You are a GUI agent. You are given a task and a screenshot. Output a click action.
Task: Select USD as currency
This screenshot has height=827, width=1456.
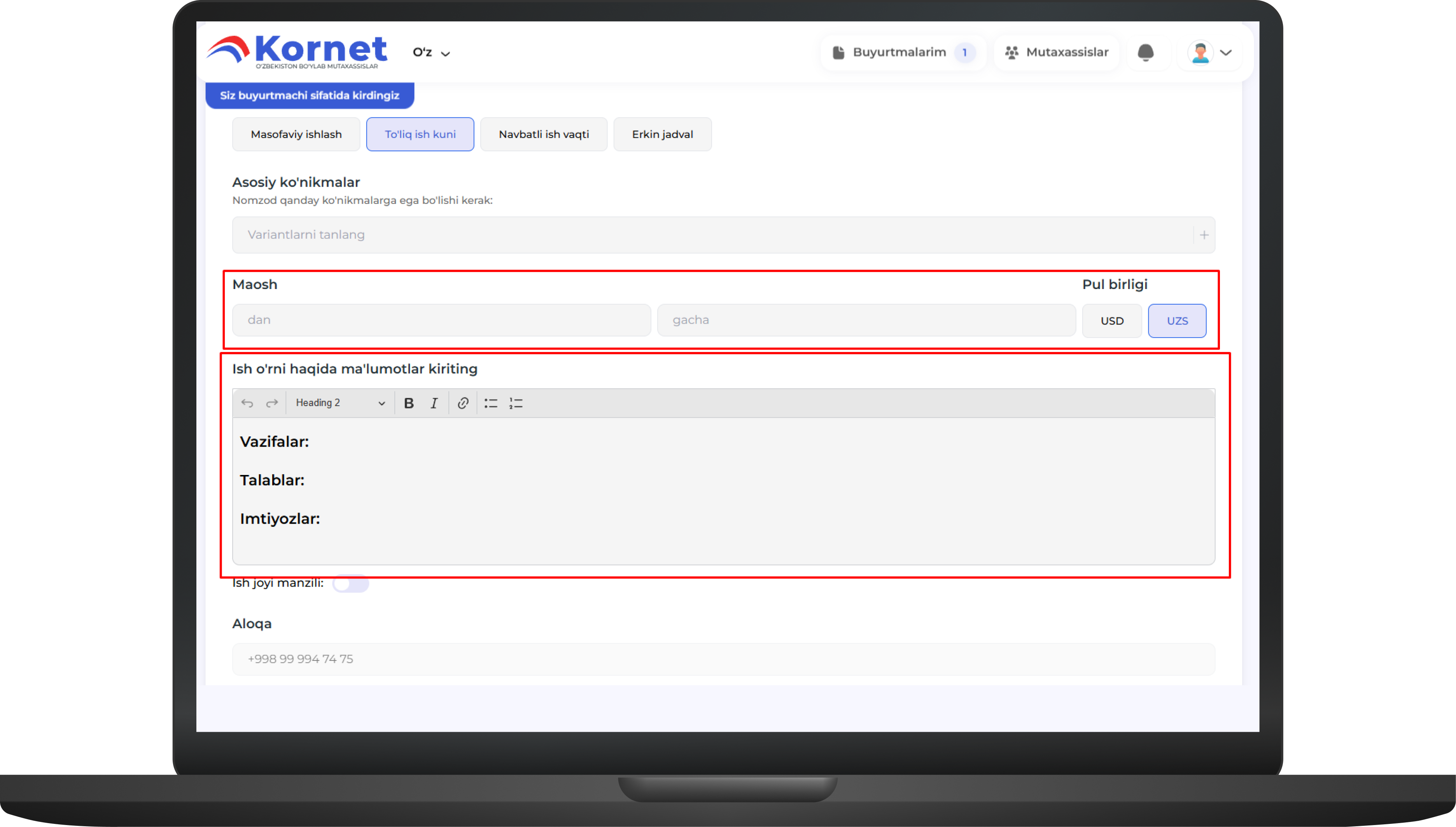[x=1111, y=321]
